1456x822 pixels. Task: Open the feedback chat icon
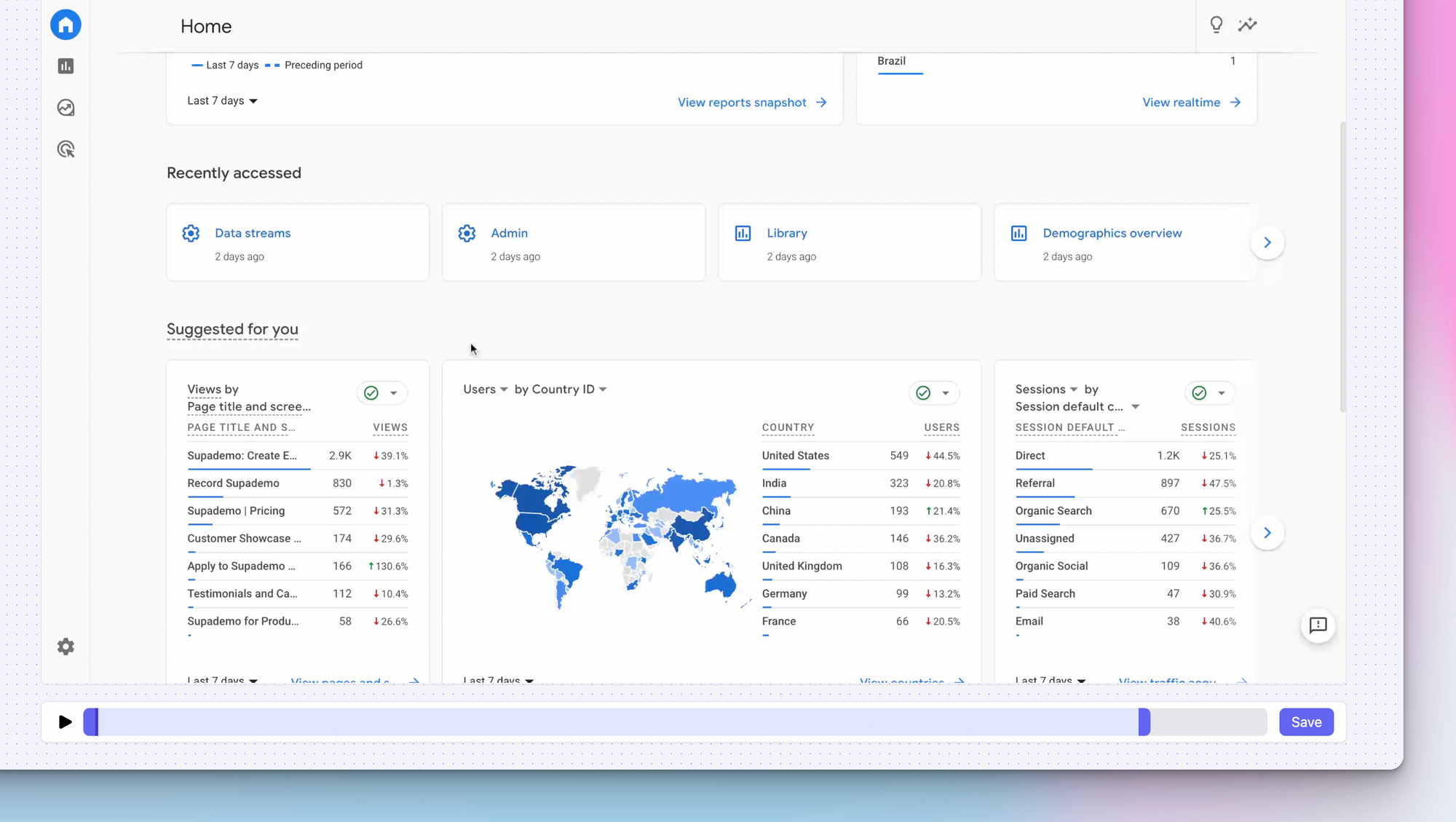[1318, 625]
